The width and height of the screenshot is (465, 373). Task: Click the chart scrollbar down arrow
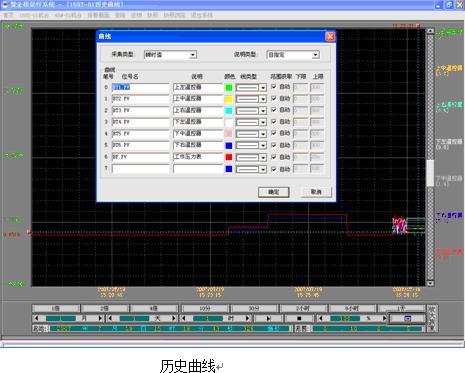[x=430, y=283]
